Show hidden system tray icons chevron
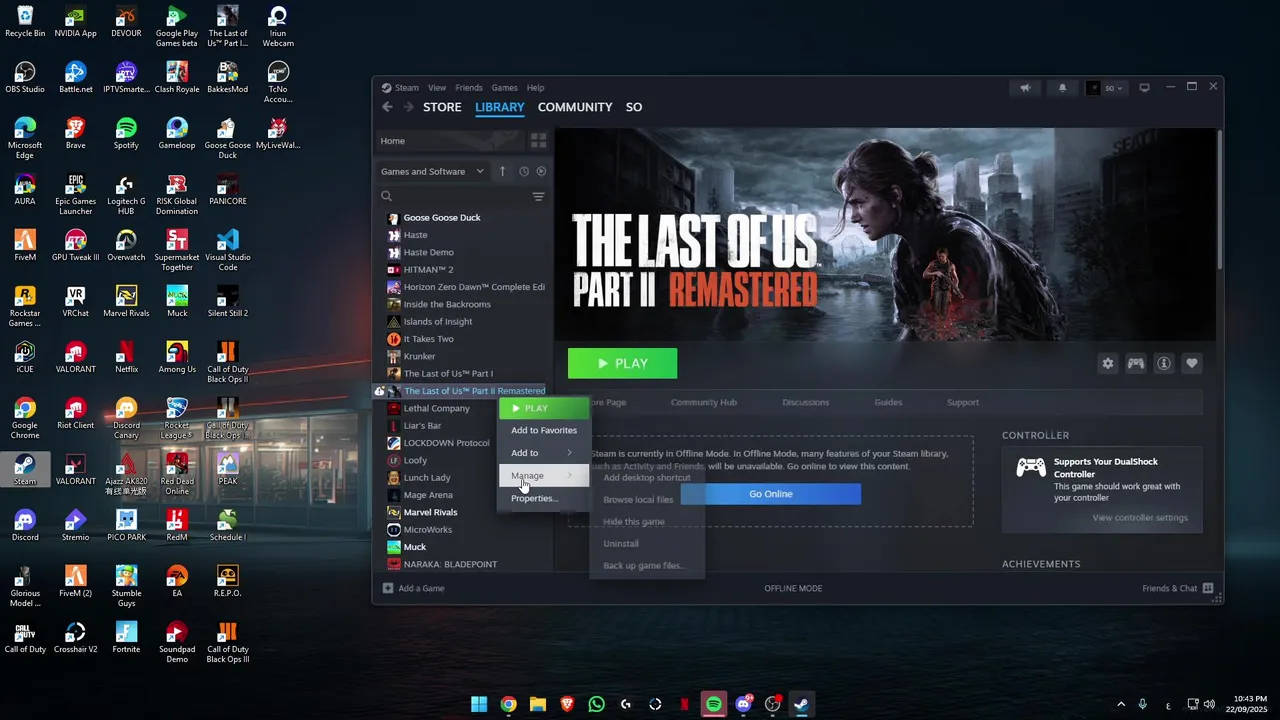 point(1121,704)
